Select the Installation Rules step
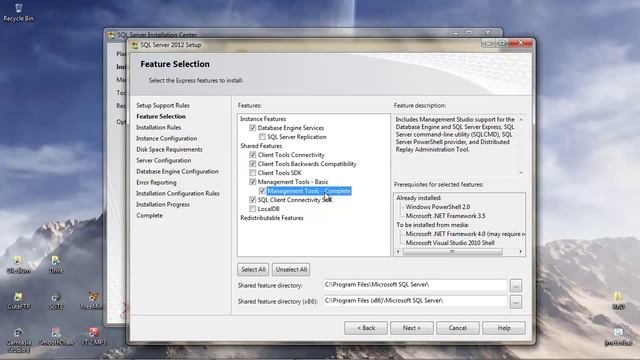Screen dimensions: 640x360 [x=158, y=127]
